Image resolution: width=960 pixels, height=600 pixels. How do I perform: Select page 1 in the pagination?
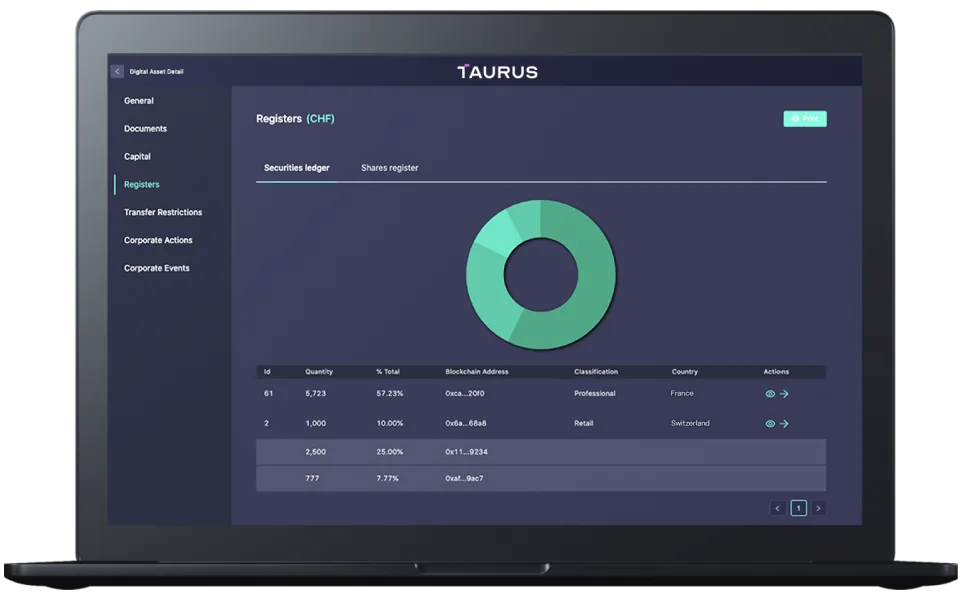(798, 508)
